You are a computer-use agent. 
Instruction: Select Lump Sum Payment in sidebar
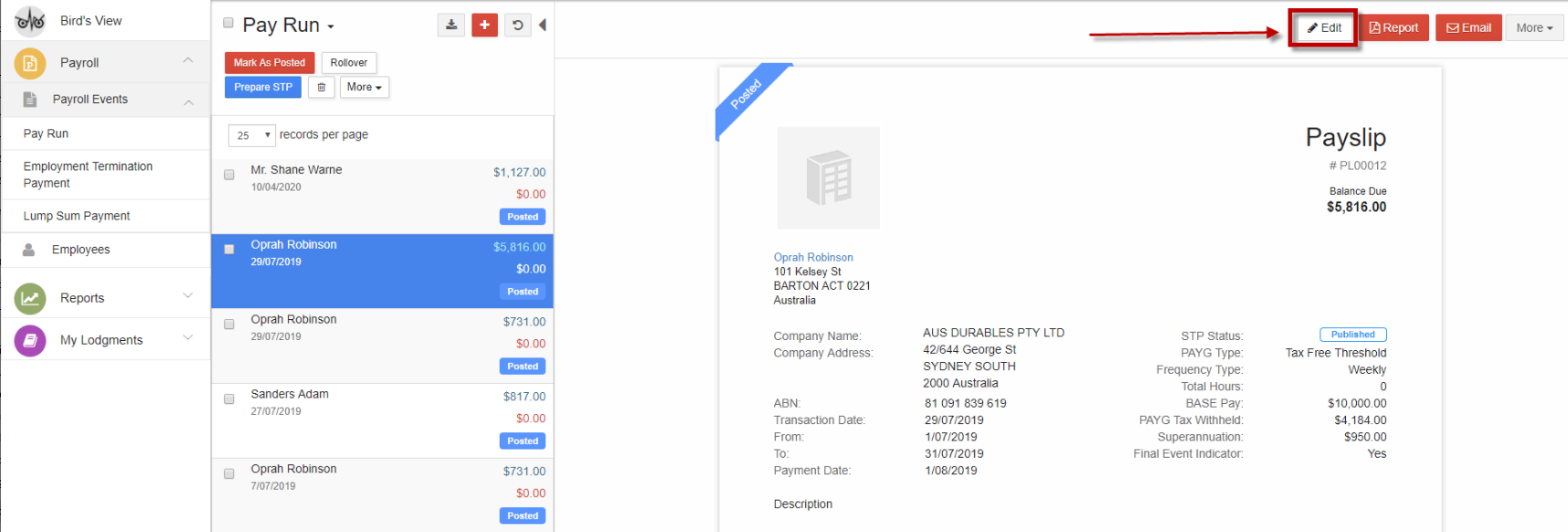(x=77, y=217)
